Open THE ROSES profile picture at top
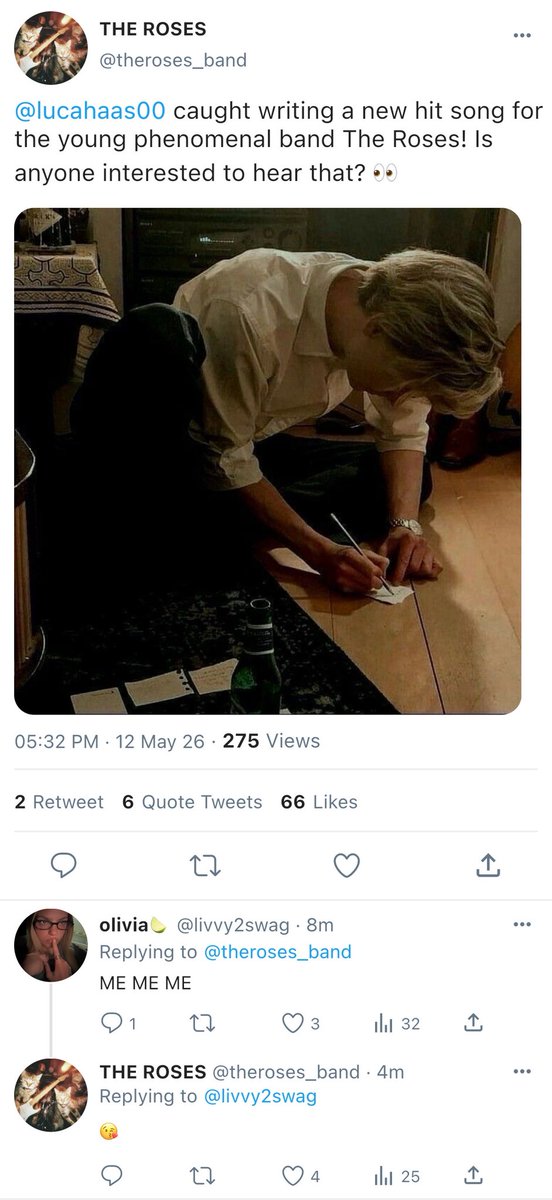The width and height of the screenshot is (552, 1200). coord(50,47)
